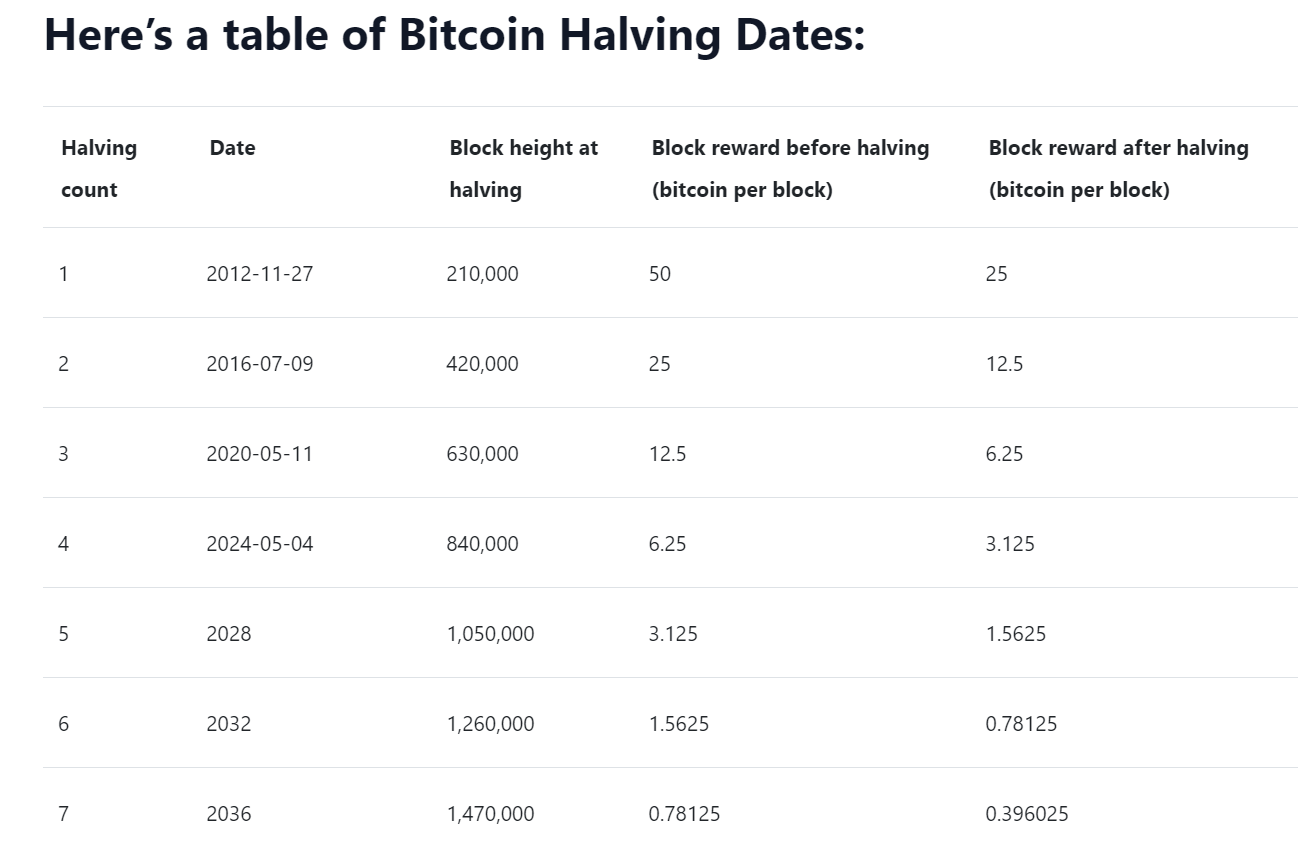The image size is (1313, 859).
Task: Click the 630,000 block height cell
Action: (x=482, y=453)
